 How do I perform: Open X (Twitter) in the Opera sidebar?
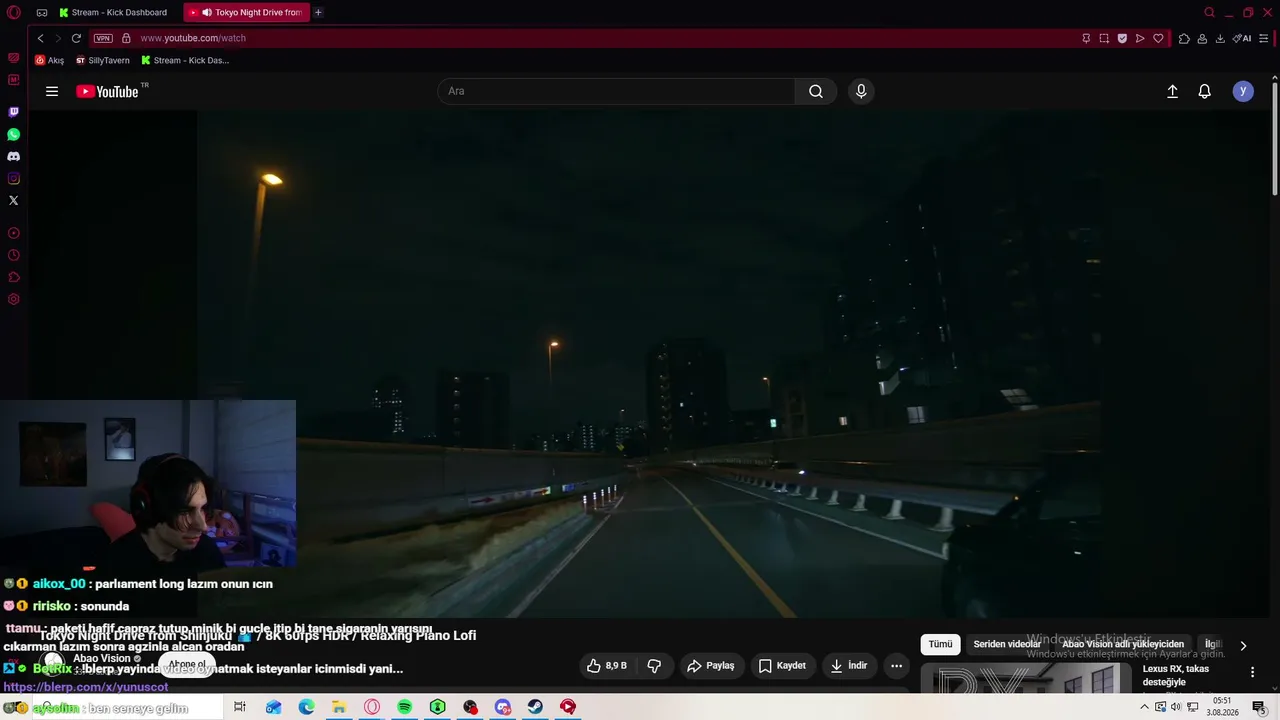[13, 200]
